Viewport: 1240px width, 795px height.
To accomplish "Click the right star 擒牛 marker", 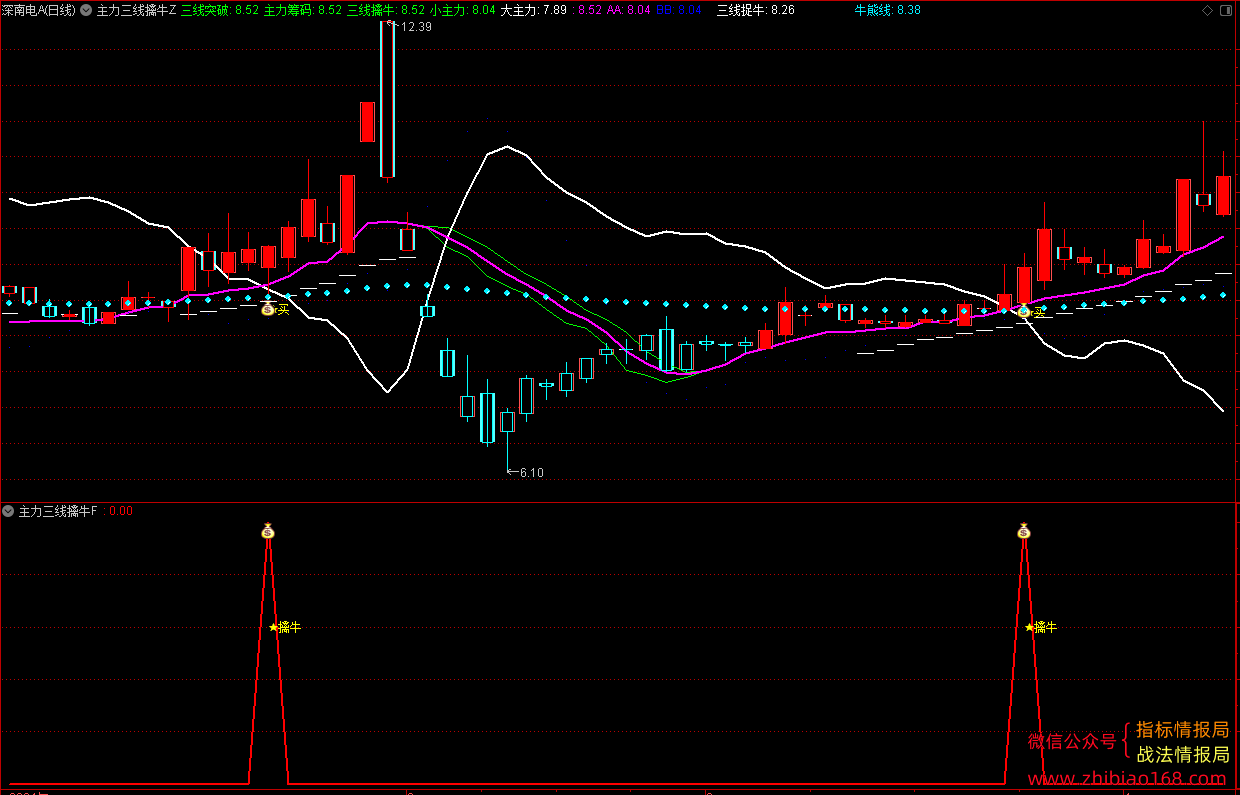I will (x=1041, y=627).
